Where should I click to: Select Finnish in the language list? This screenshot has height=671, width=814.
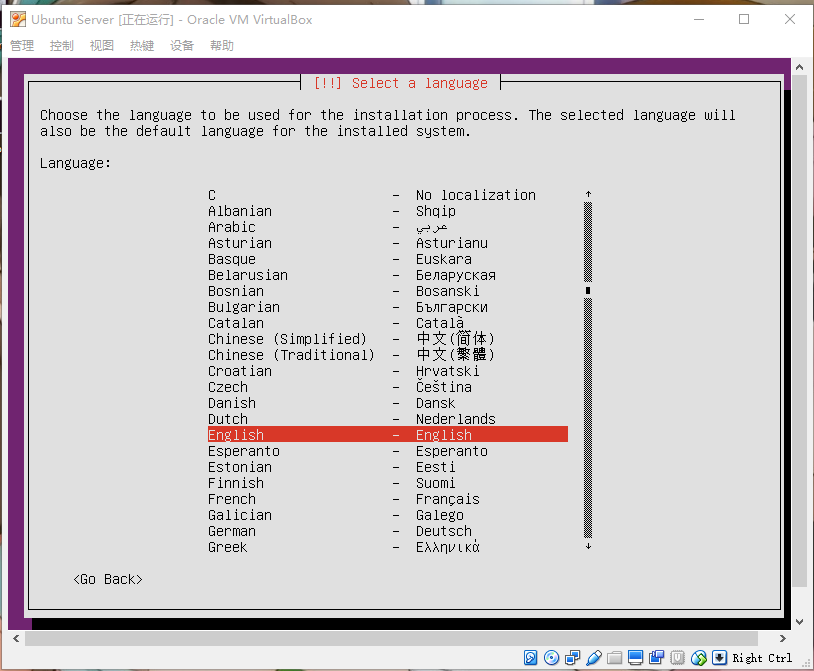pos(388,483)
